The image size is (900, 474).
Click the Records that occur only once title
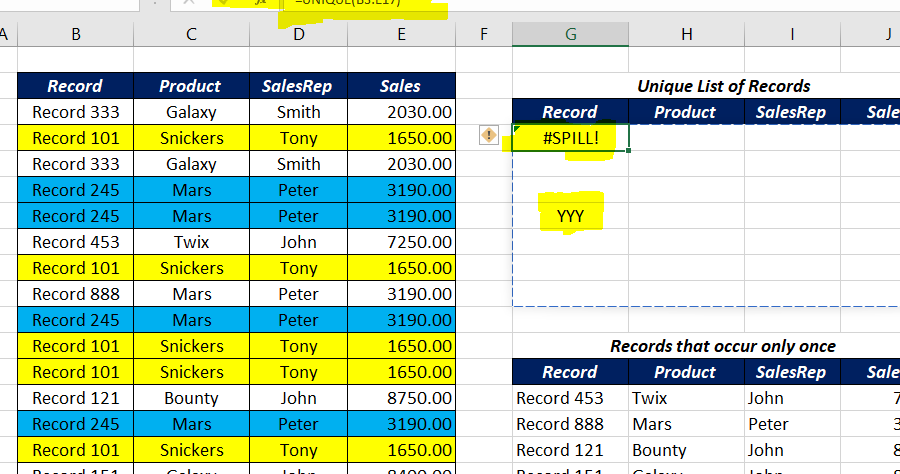723,346
